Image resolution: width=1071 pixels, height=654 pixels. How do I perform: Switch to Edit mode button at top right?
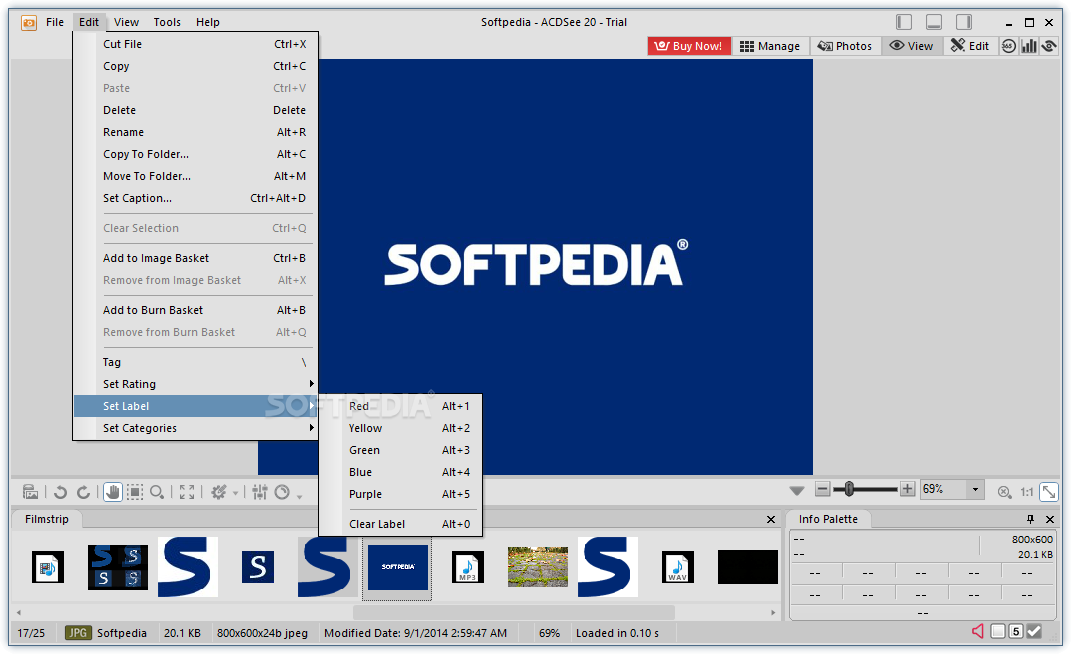coord(970,46)
